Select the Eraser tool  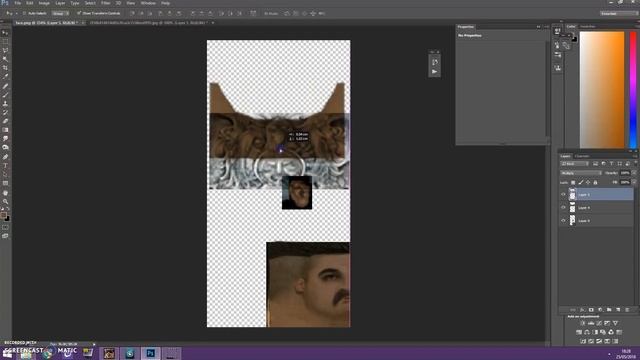[5, 121]
